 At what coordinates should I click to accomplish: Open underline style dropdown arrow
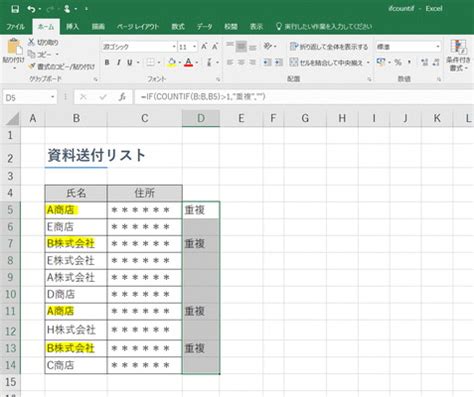click(x=138, y=62)
